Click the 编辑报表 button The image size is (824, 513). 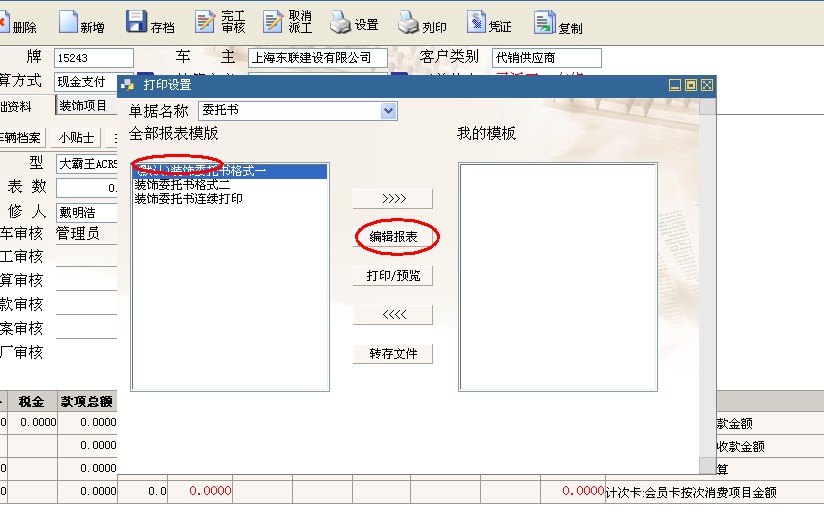coord(393,237)
